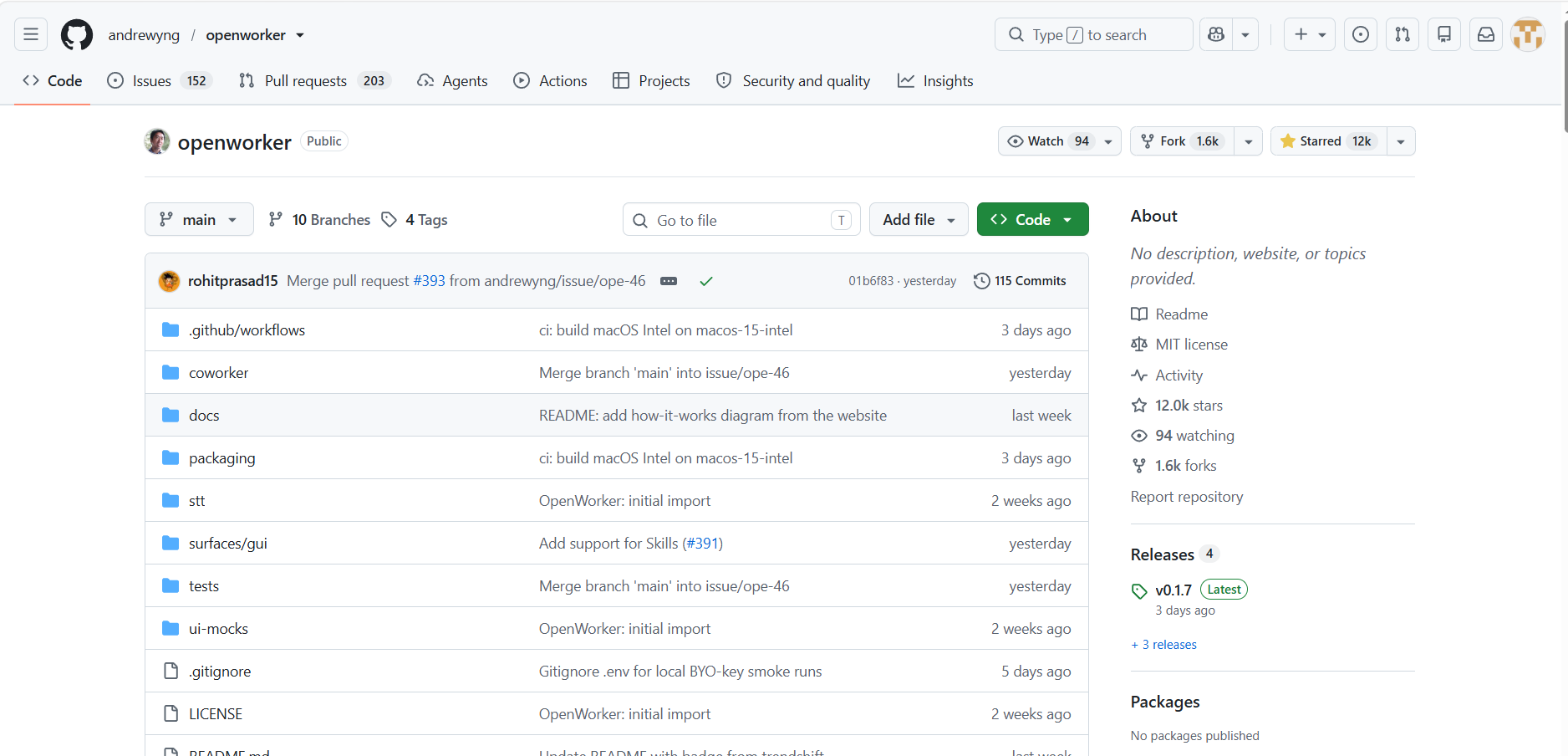Image resolution: width=1568 pixels, height=756 pixels.
Task: Switch to Security and quality tab
Action: coord(793,81)
